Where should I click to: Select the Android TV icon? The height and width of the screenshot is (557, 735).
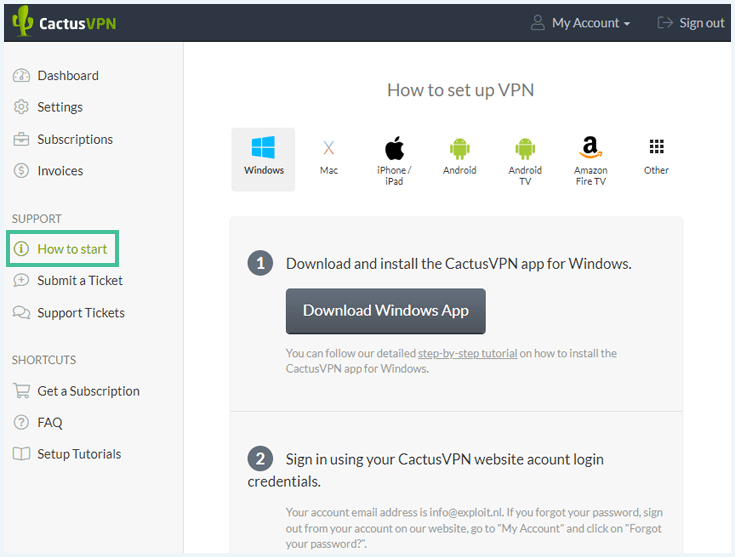(525, 148)
